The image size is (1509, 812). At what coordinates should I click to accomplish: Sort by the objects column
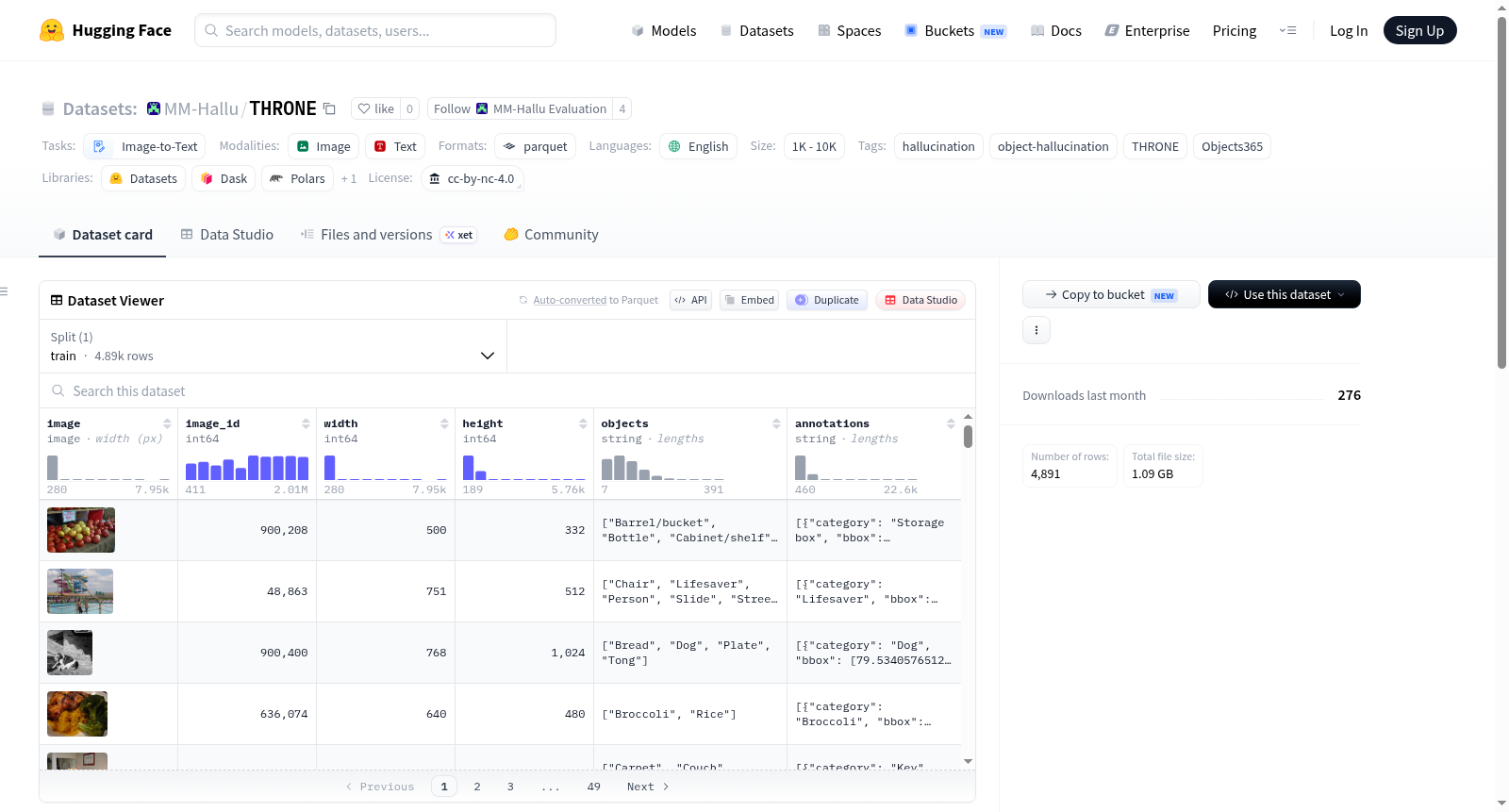[776, 423]
